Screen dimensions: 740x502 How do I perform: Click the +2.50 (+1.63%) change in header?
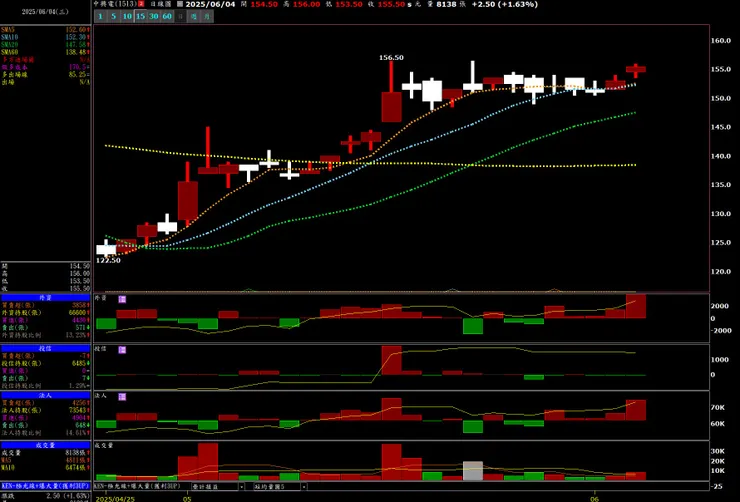coord(505,4)
